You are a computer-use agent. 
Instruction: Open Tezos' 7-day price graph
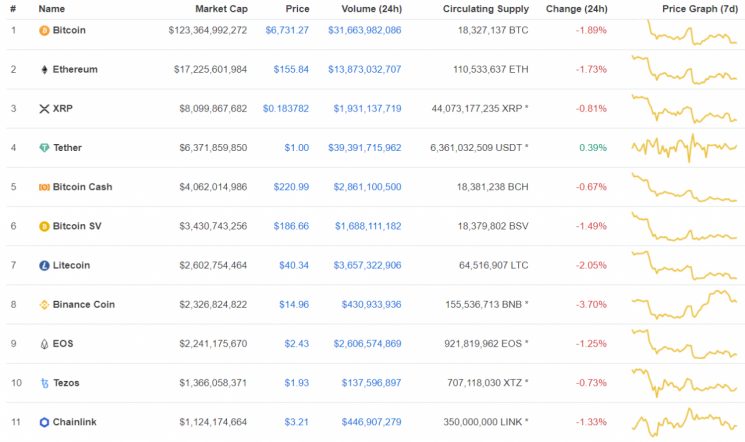coord(684,383)
